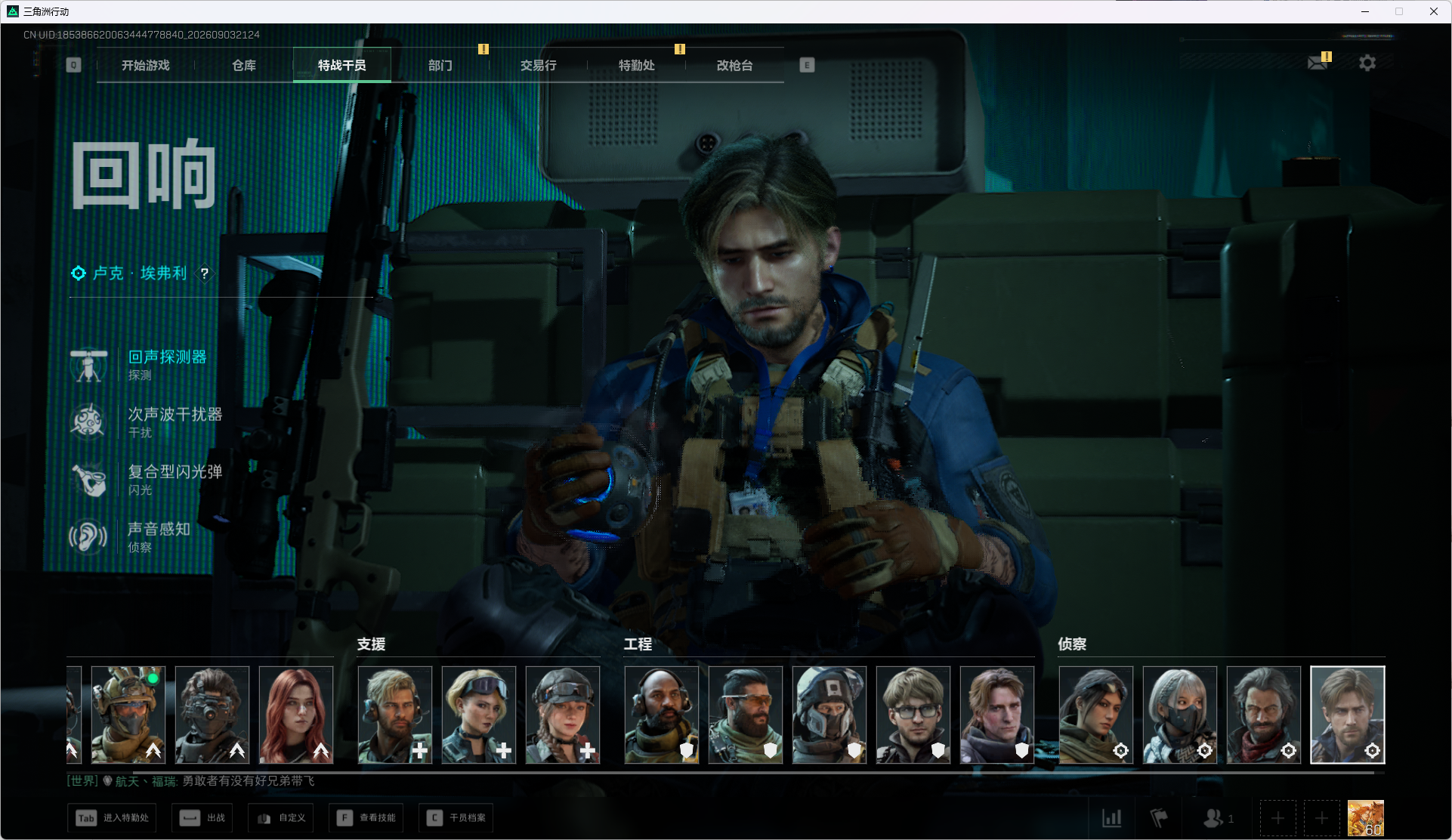Open the 特勤处 tab
This screenshot has width=1452, height=840.
[x=637, y=66]
